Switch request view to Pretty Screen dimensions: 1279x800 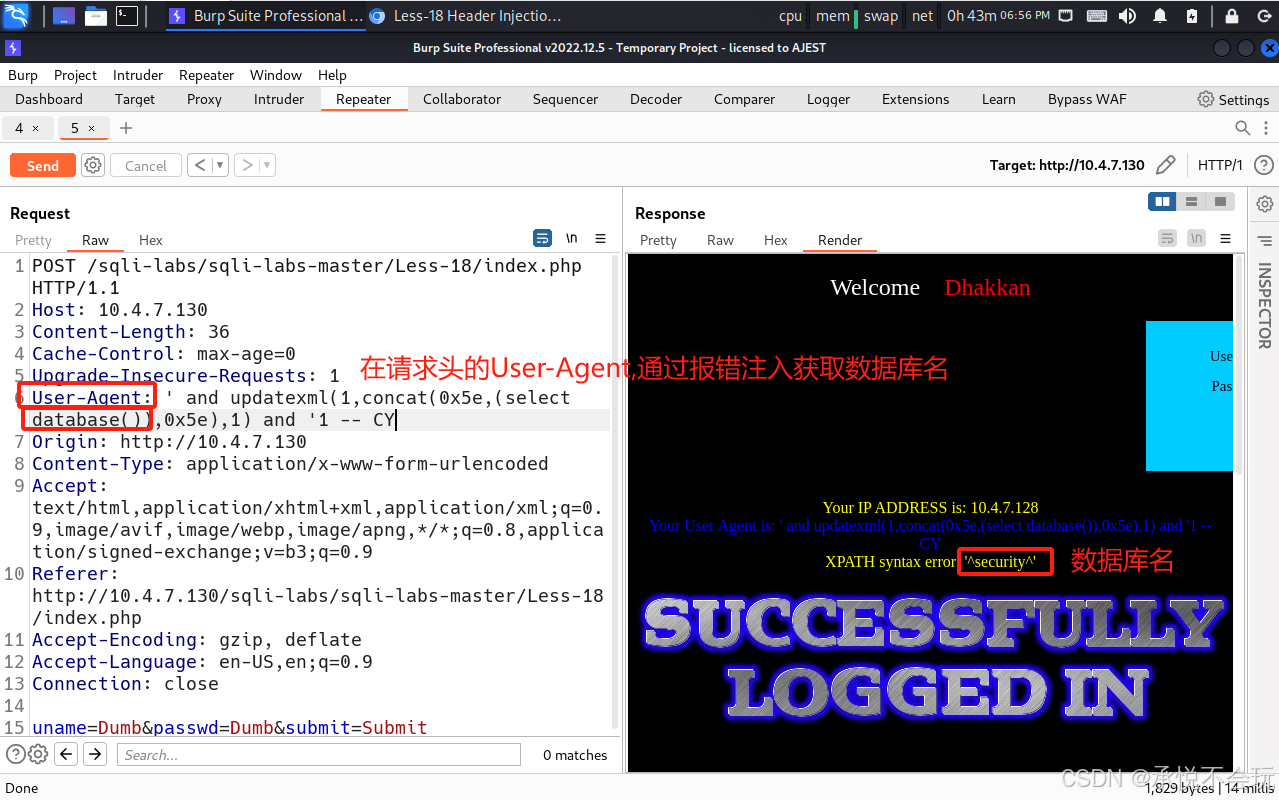(33, 240)
